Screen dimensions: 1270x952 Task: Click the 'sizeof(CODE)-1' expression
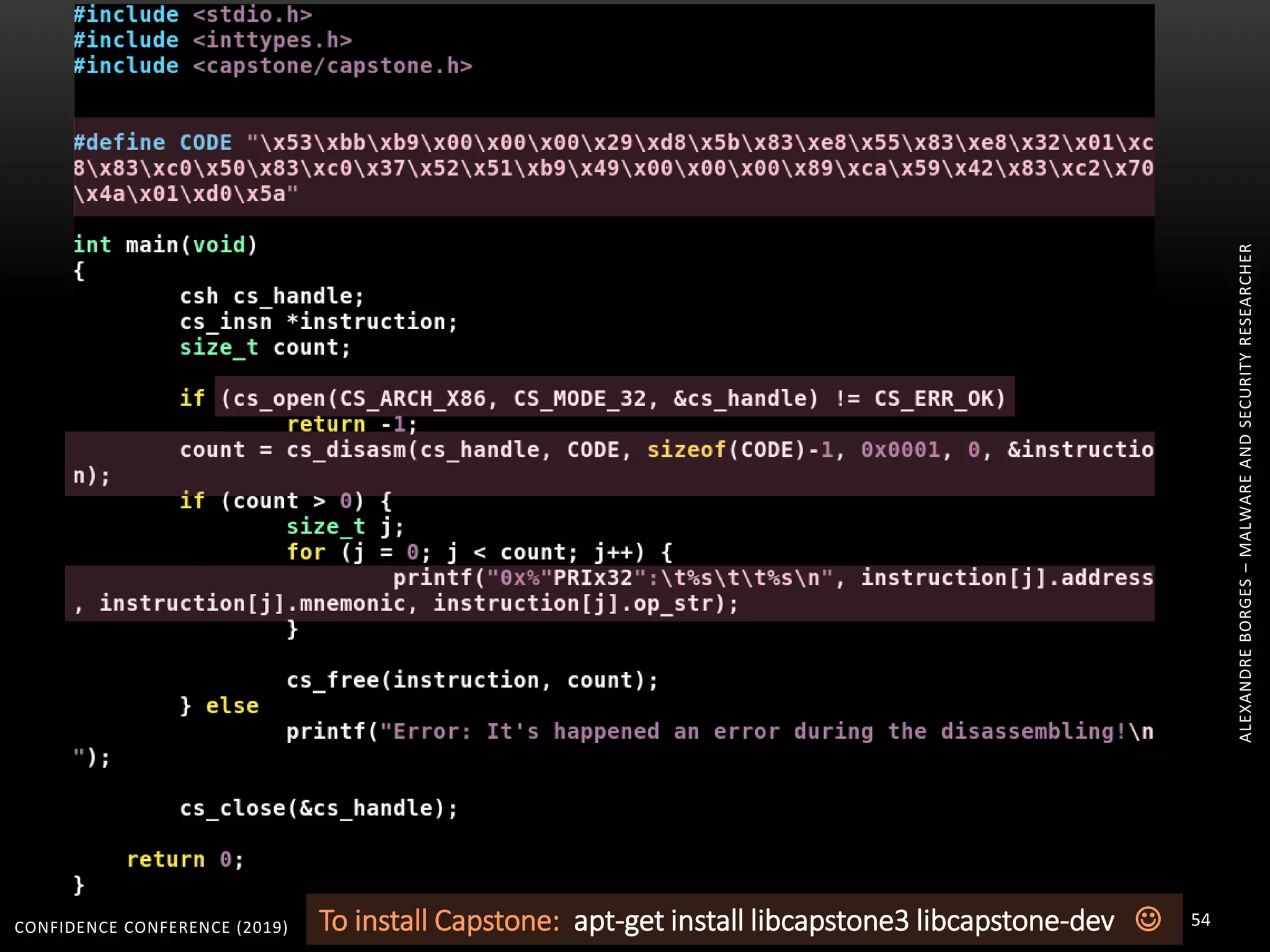click(x=740, y=450)
